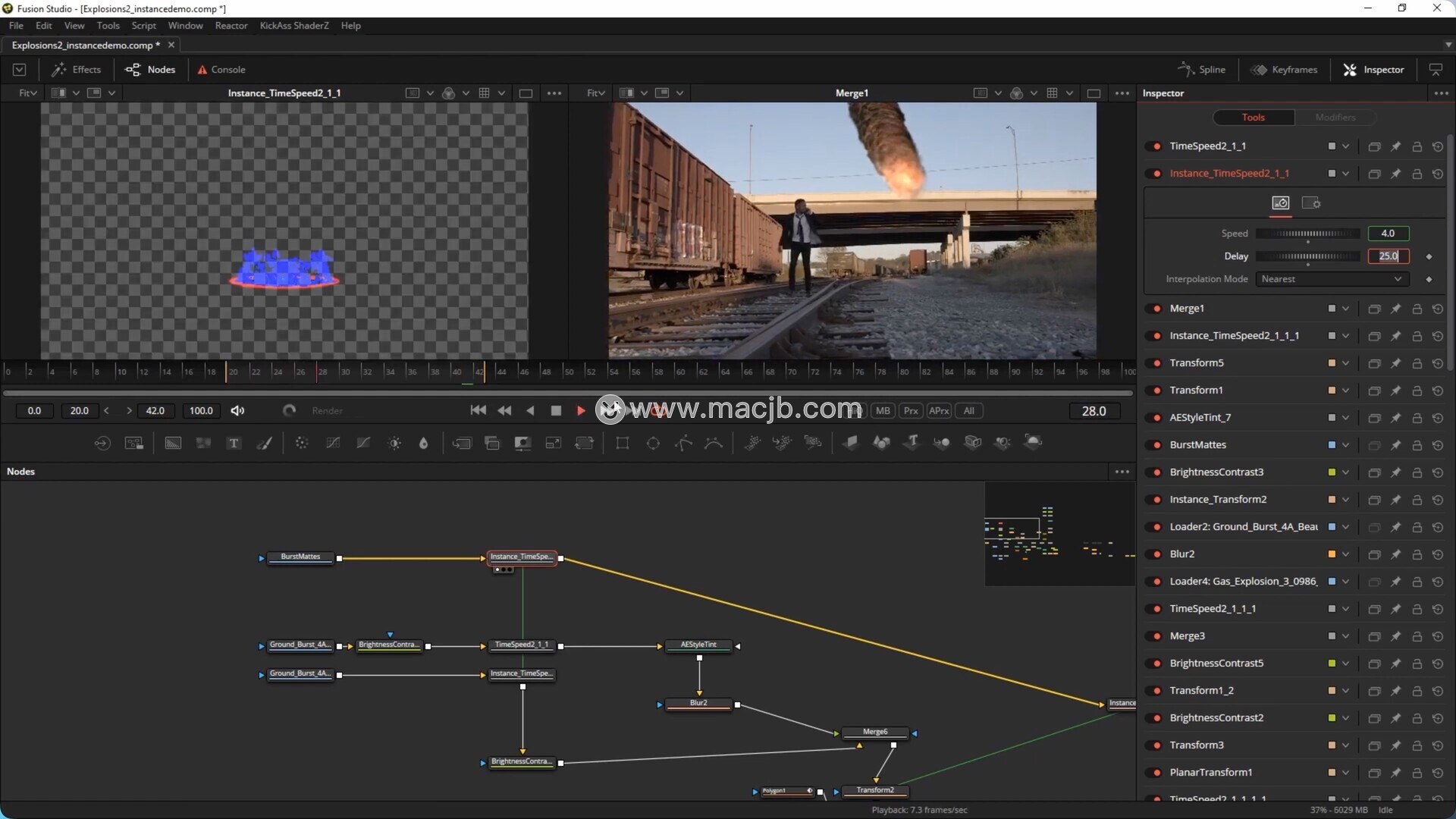Viewport: 1456px width, 819px height.
Task: Pin the Merge1 tool in Inspector
Action: pyautogui.click(x=1395, y=309)
